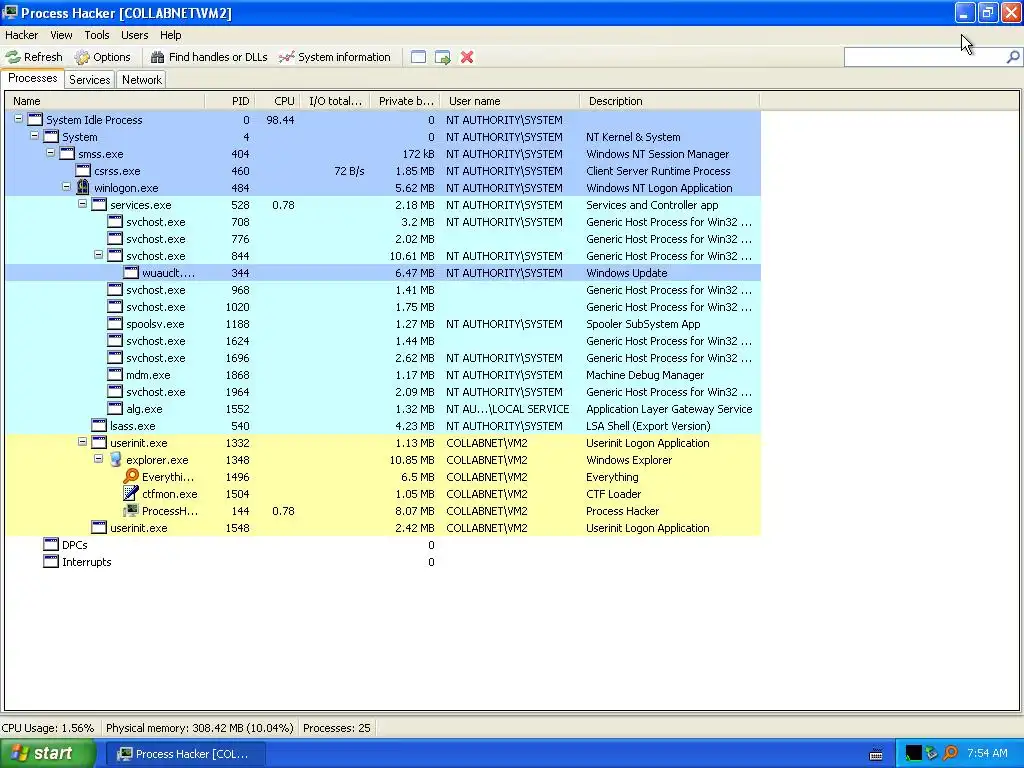The image size is (1024, 768).
Task: Click the 98.44 CPU value
Action: pos(280,120)
